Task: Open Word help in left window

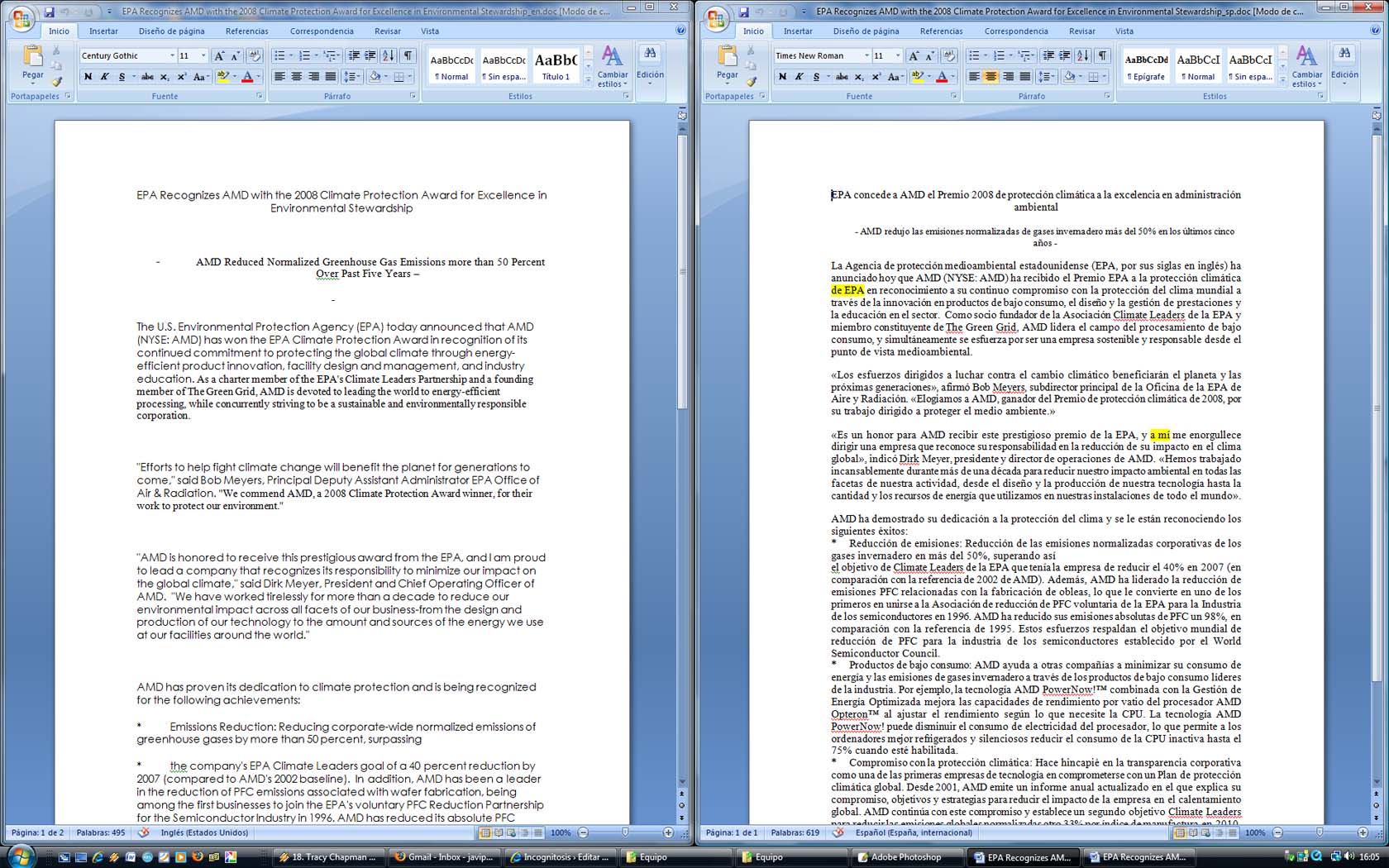Action: click(x=680, y=31)
